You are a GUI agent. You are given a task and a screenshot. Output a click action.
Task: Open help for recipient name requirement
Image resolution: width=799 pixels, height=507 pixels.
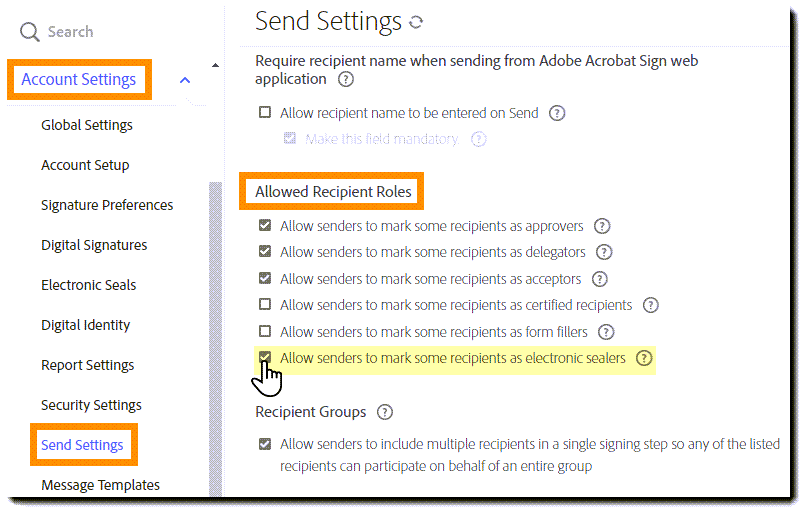coord(346,79)
